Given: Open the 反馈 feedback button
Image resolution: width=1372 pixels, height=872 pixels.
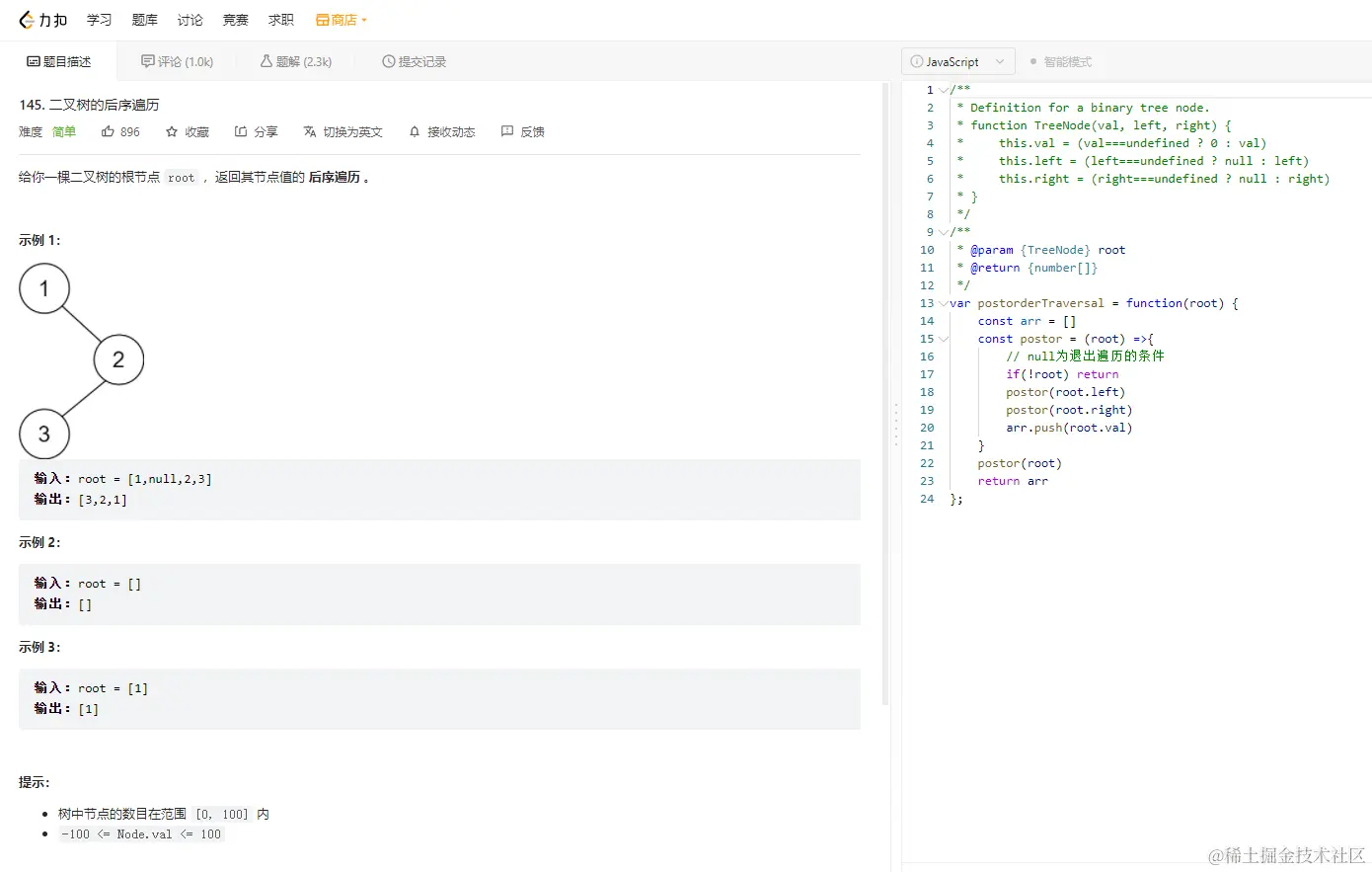Looking at the screenshot, I should (x=523, y=131).
